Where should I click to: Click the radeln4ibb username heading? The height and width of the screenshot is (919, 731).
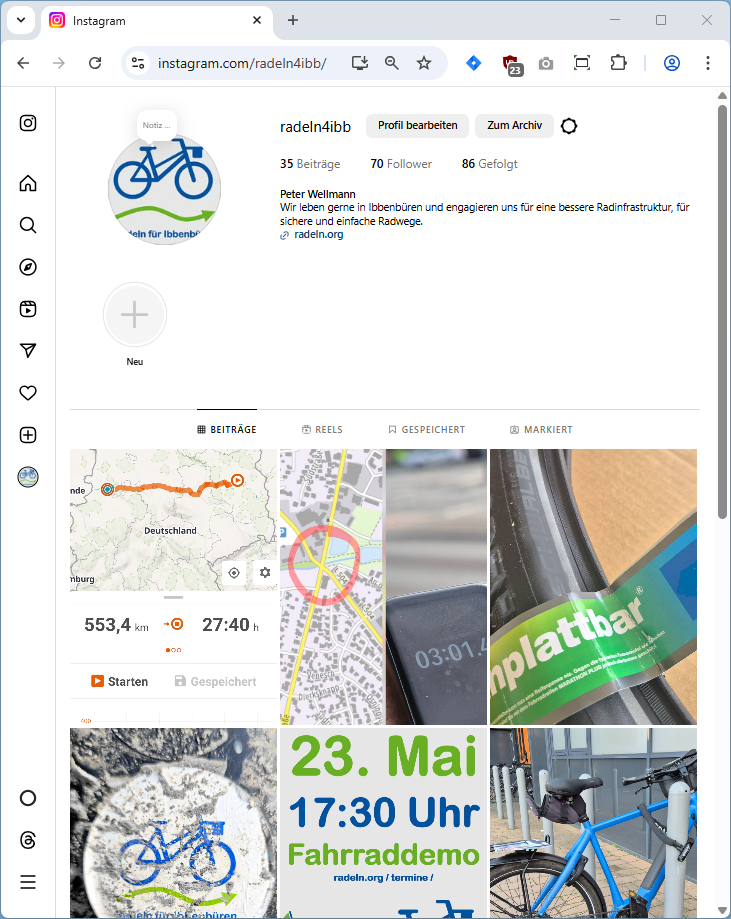point(315,127)
